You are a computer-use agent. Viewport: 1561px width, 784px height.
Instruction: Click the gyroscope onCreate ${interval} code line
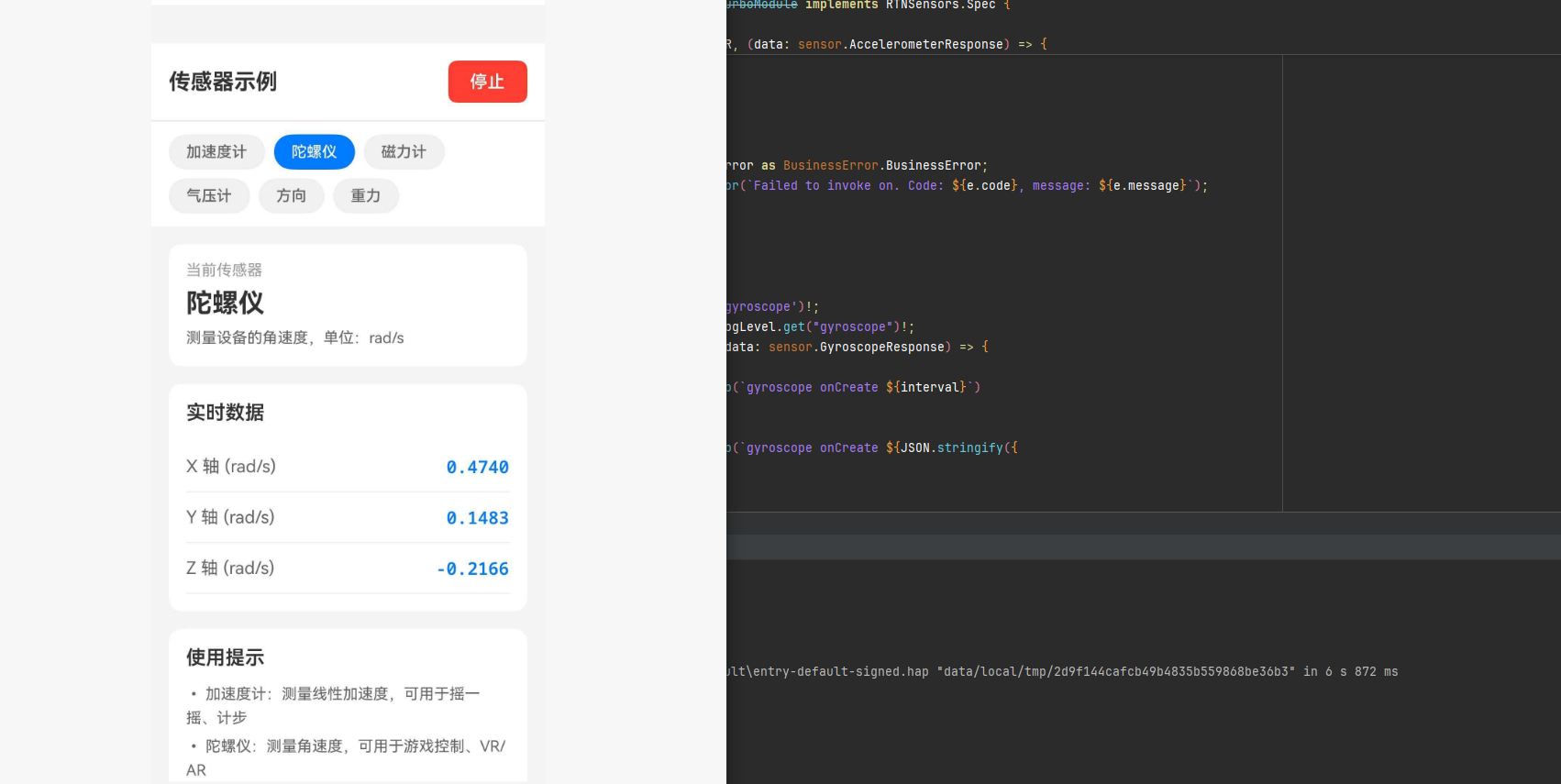tap(854, 387)
